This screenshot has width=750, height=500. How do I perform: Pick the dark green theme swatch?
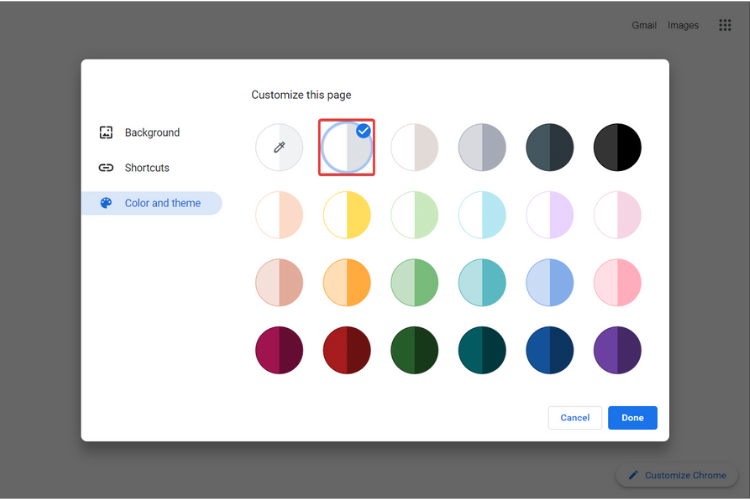click(x=414, y=350)
